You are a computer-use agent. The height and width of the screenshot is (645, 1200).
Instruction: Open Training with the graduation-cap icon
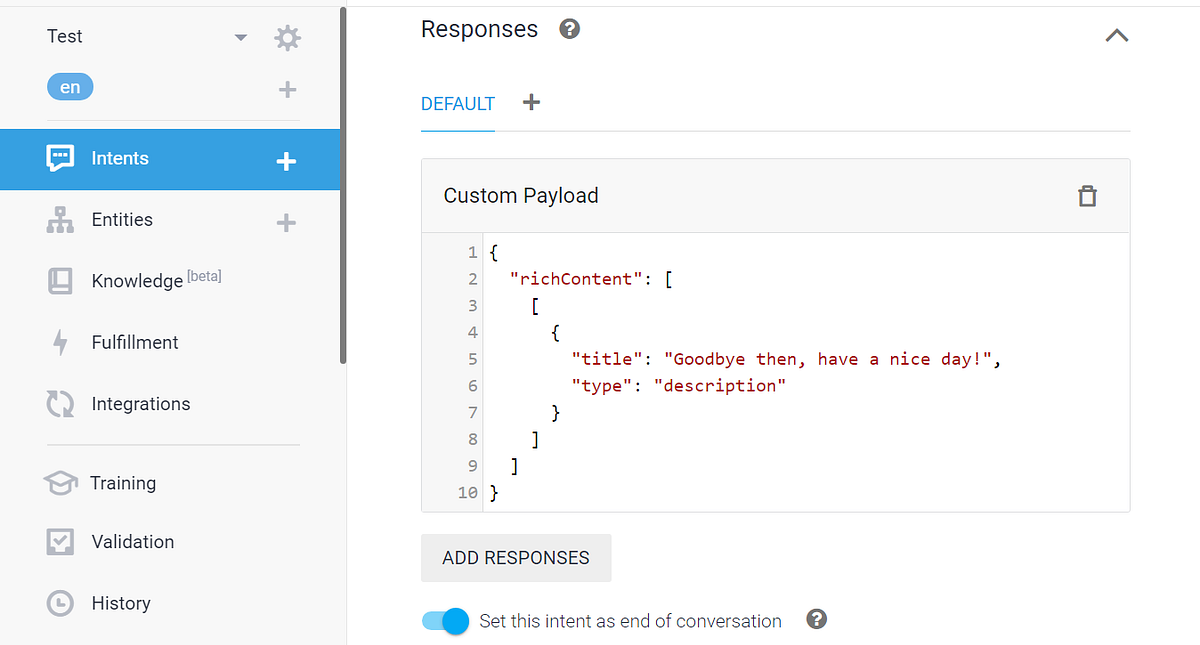tap(60, 482)
